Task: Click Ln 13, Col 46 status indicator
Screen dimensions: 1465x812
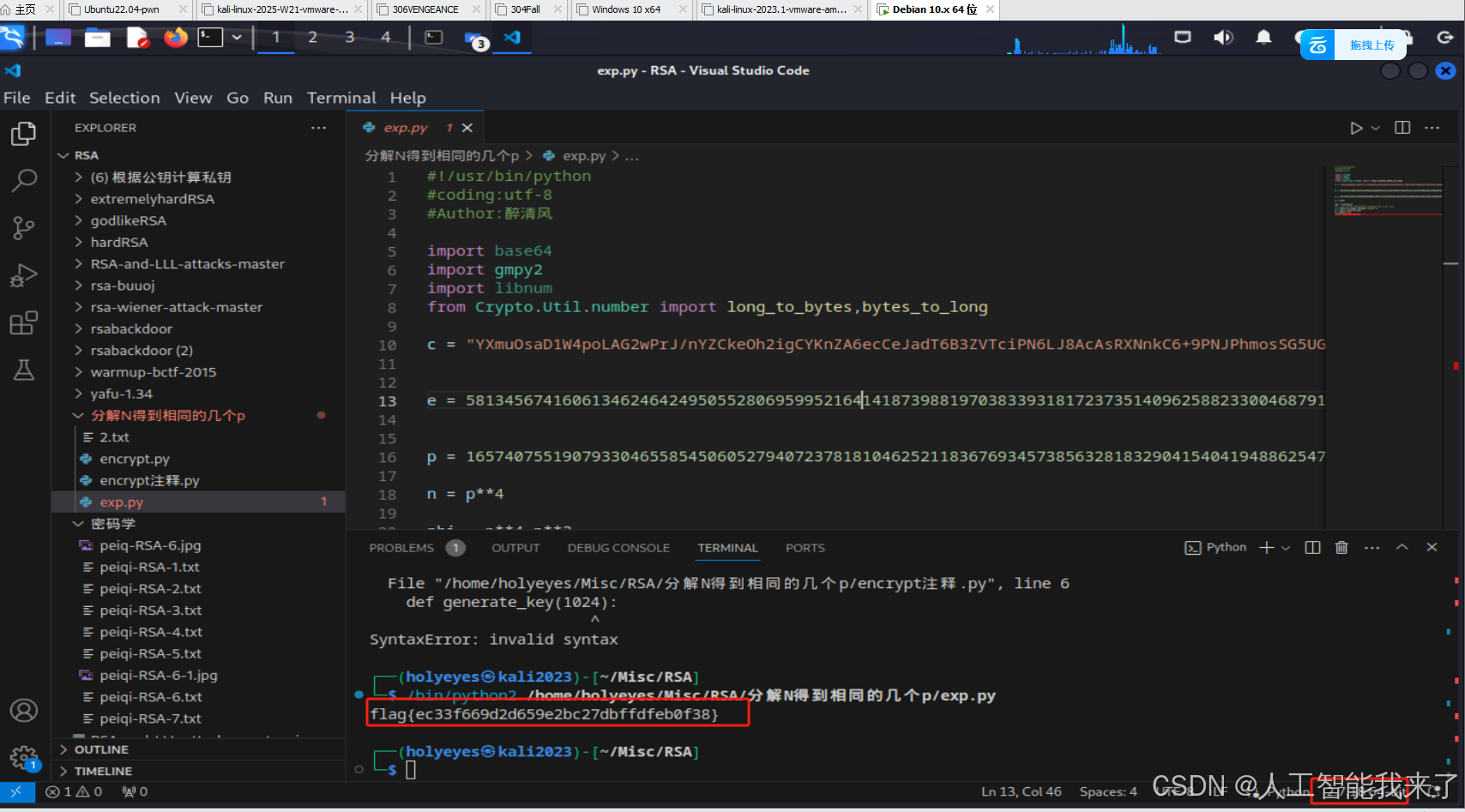Action: pos(1022,791)
